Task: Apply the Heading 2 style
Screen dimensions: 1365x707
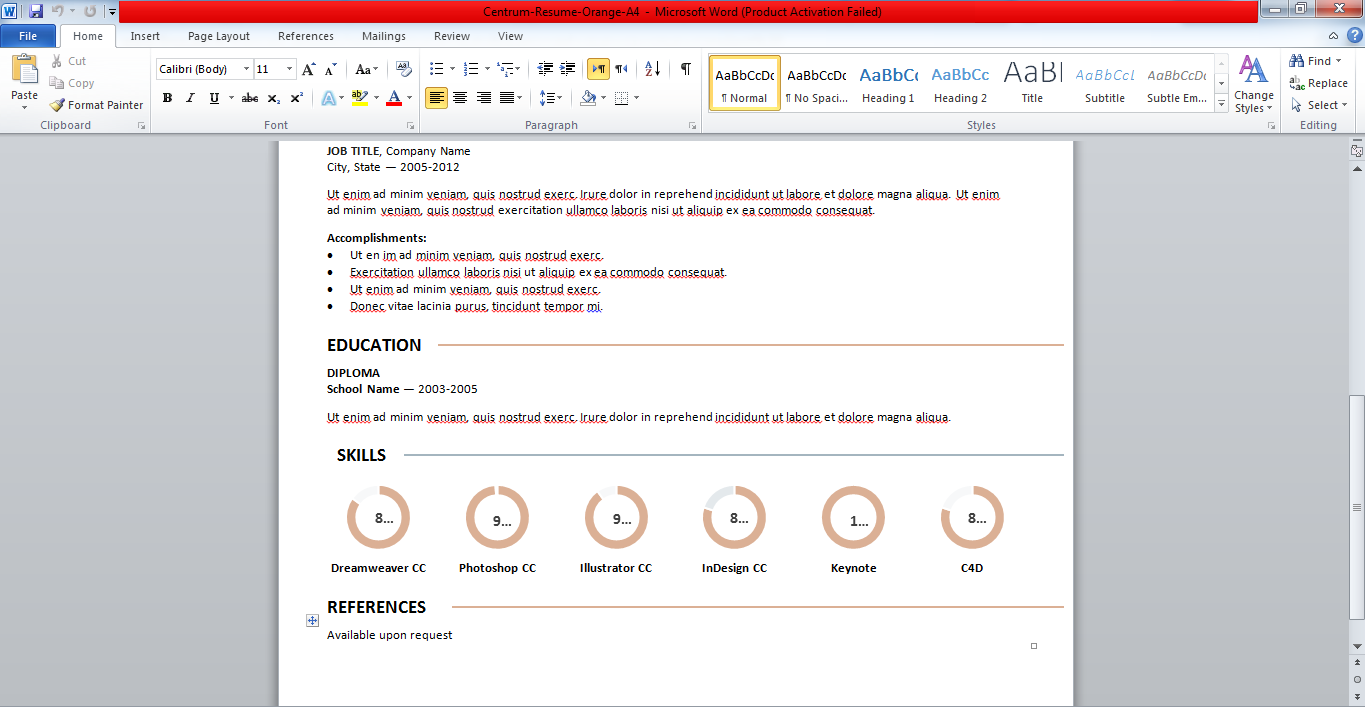Action: pos(960,83)
